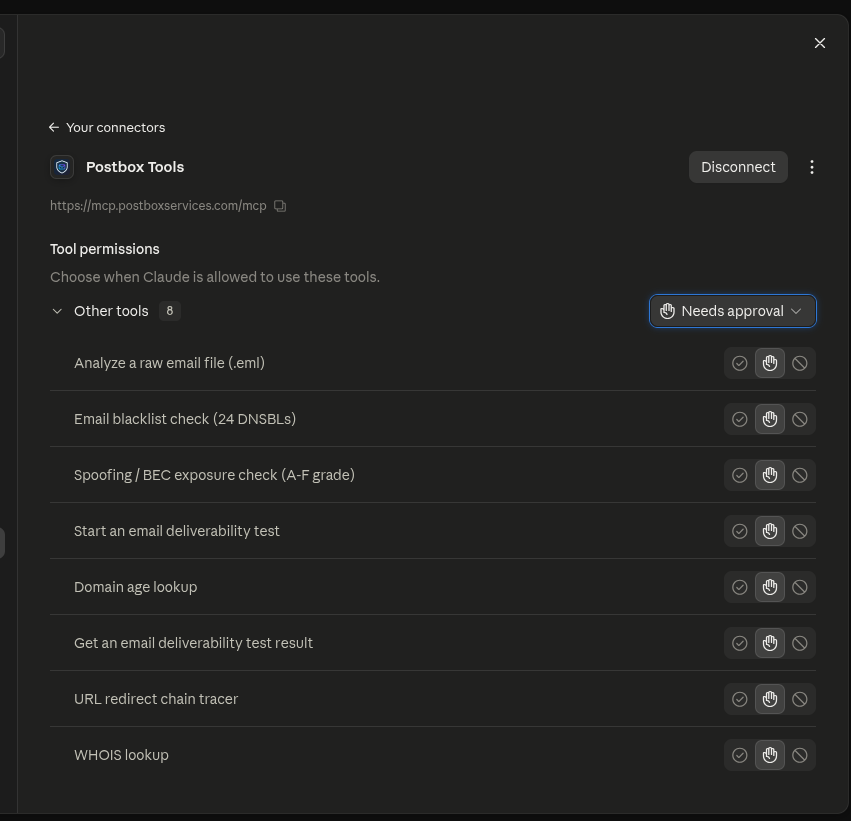Click the 'Analyze a raw email file (.eml)' label

coord(169,363)
